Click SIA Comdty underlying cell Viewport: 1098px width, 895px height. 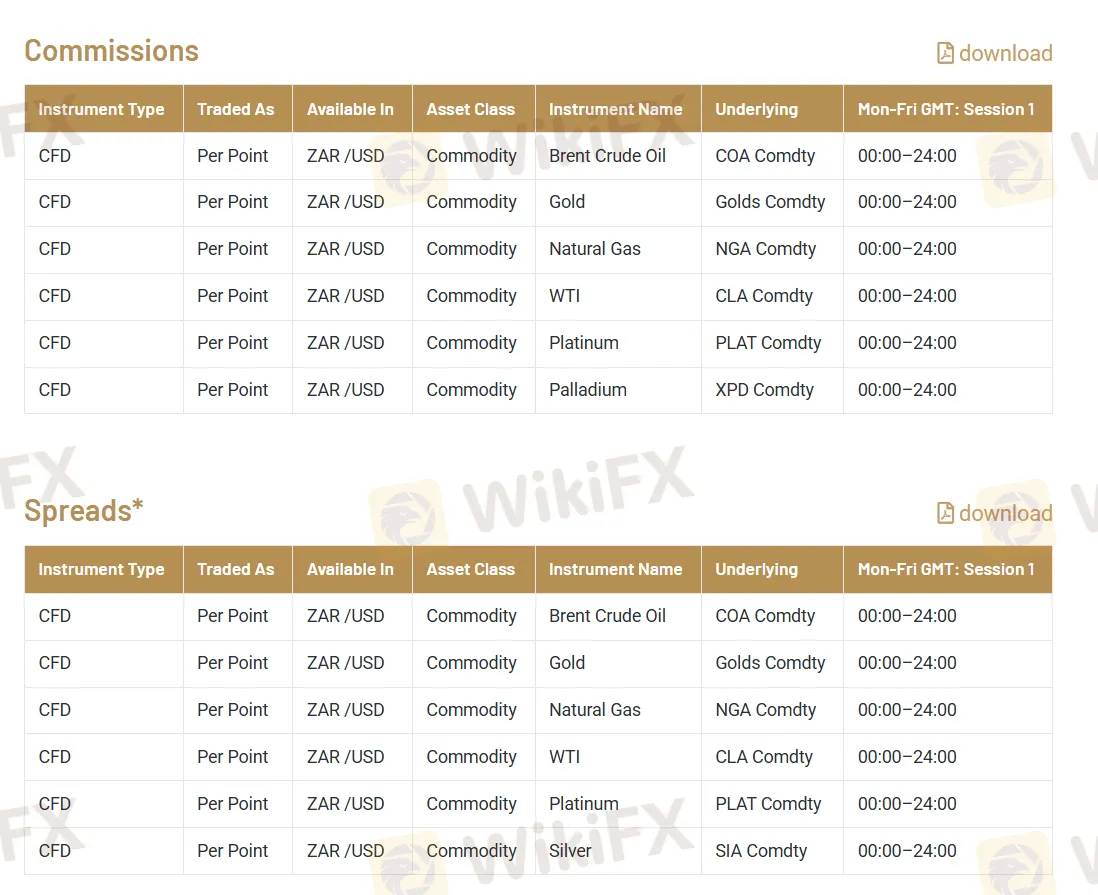point(761,851)
